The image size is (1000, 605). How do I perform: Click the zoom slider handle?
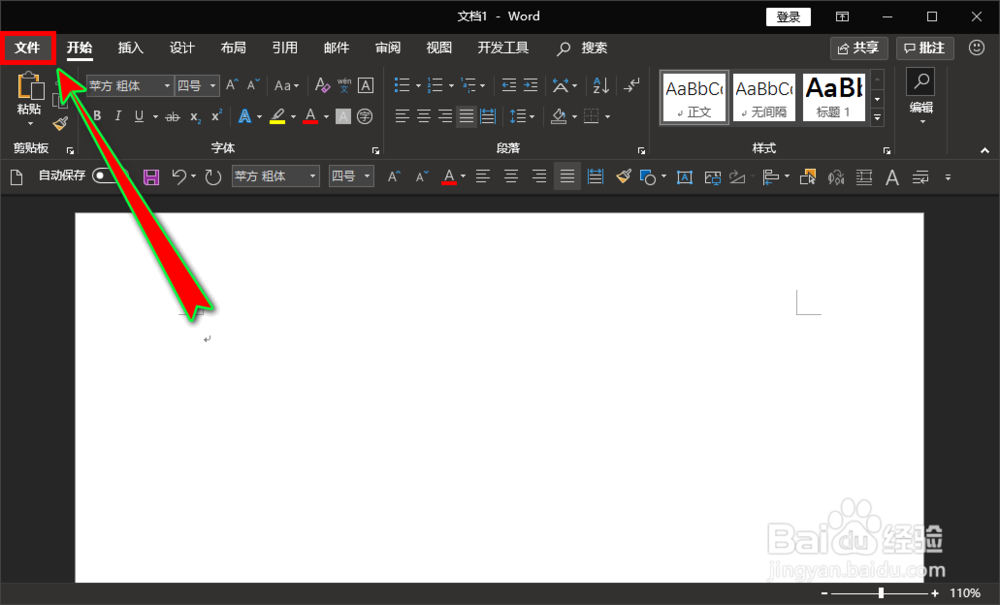[x=881, y=593]
